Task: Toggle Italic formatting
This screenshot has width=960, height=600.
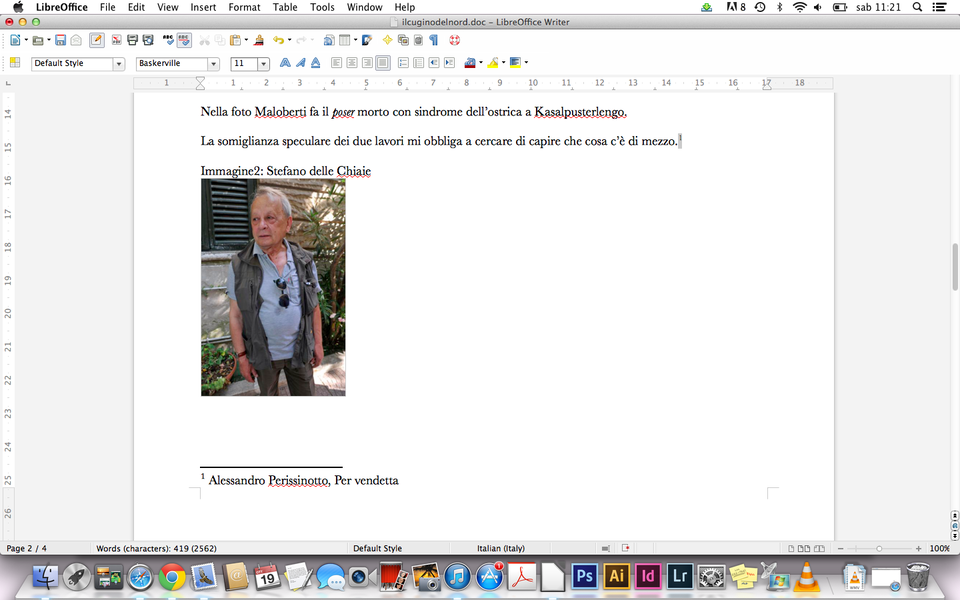Action: (x=300, y=63)
